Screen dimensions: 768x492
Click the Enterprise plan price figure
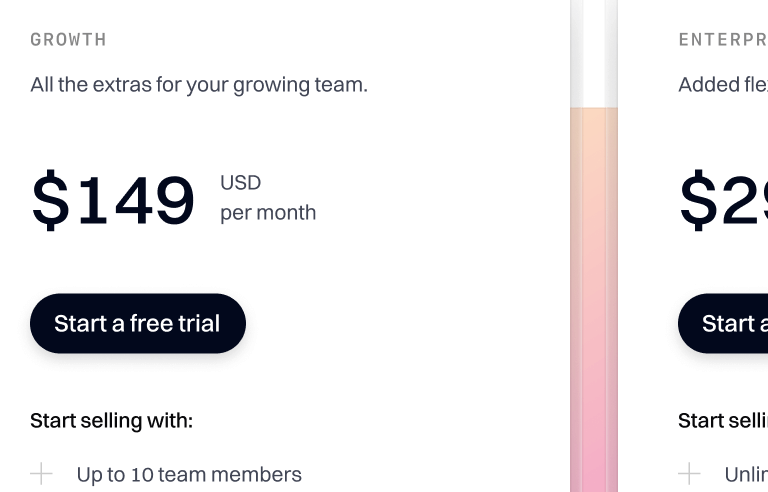724,200
